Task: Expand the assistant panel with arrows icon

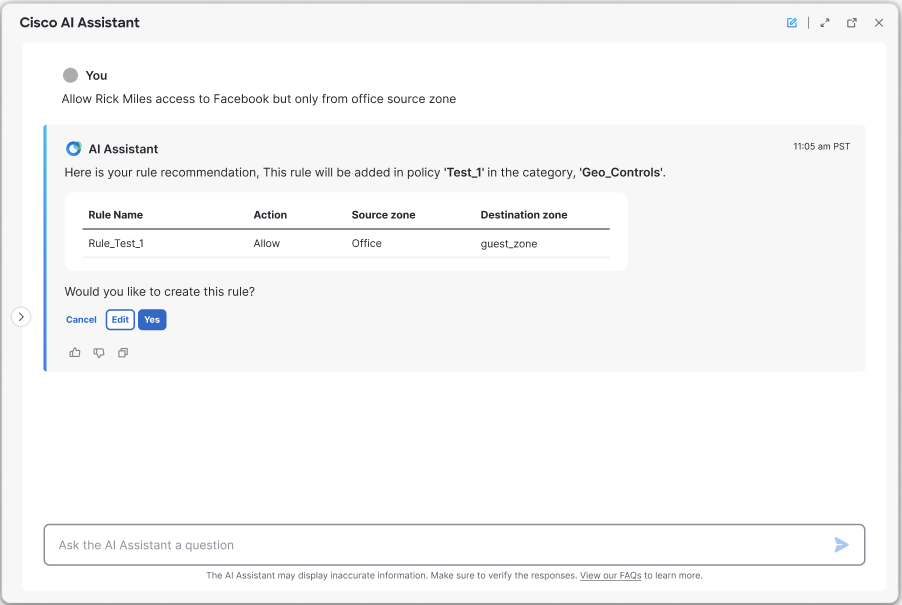Action: [825, 23]
